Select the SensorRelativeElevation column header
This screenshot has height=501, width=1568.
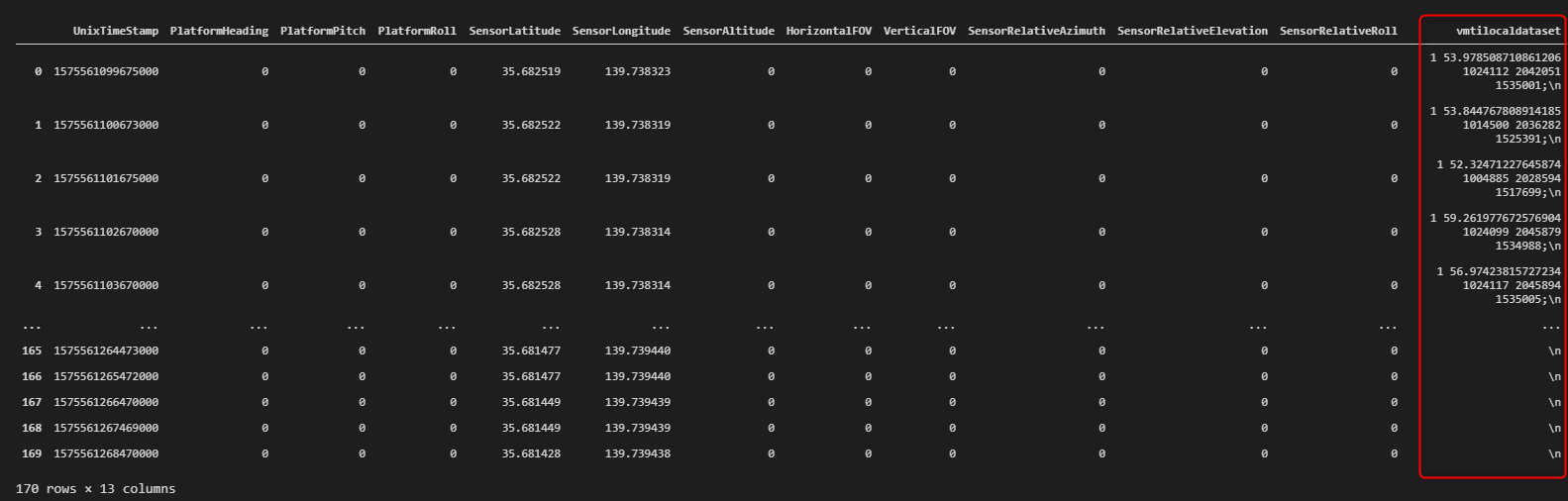tap(1193, 31)
